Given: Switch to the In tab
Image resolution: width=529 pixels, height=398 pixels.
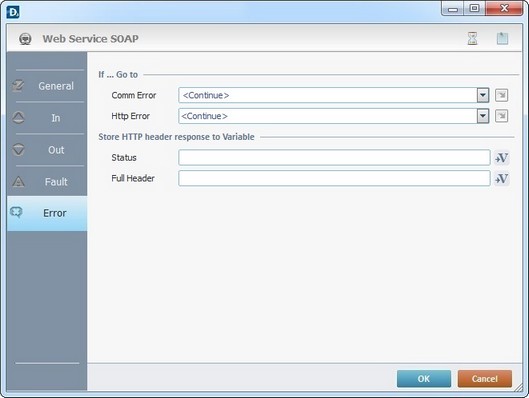Looking at the screenshot, I should (x=47, y=118).
